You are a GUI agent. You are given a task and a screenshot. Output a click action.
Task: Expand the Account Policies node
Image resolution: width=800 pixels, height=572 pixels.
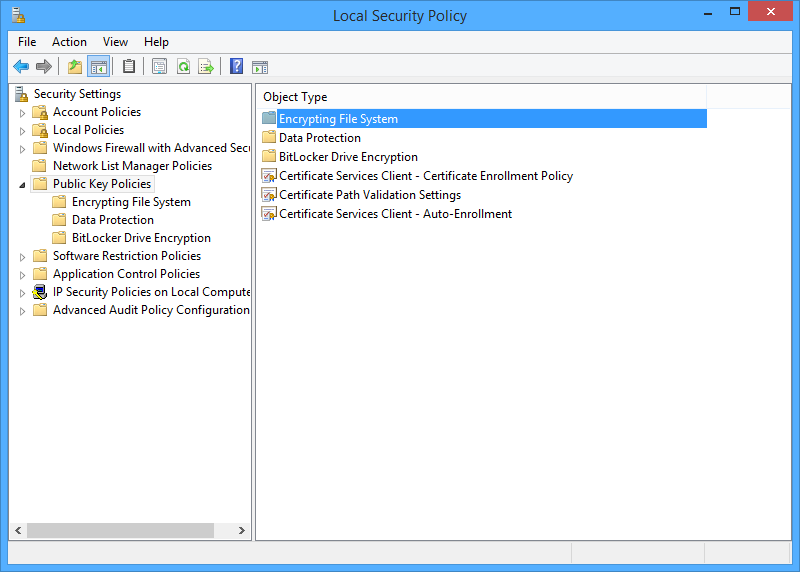(23, 112)
